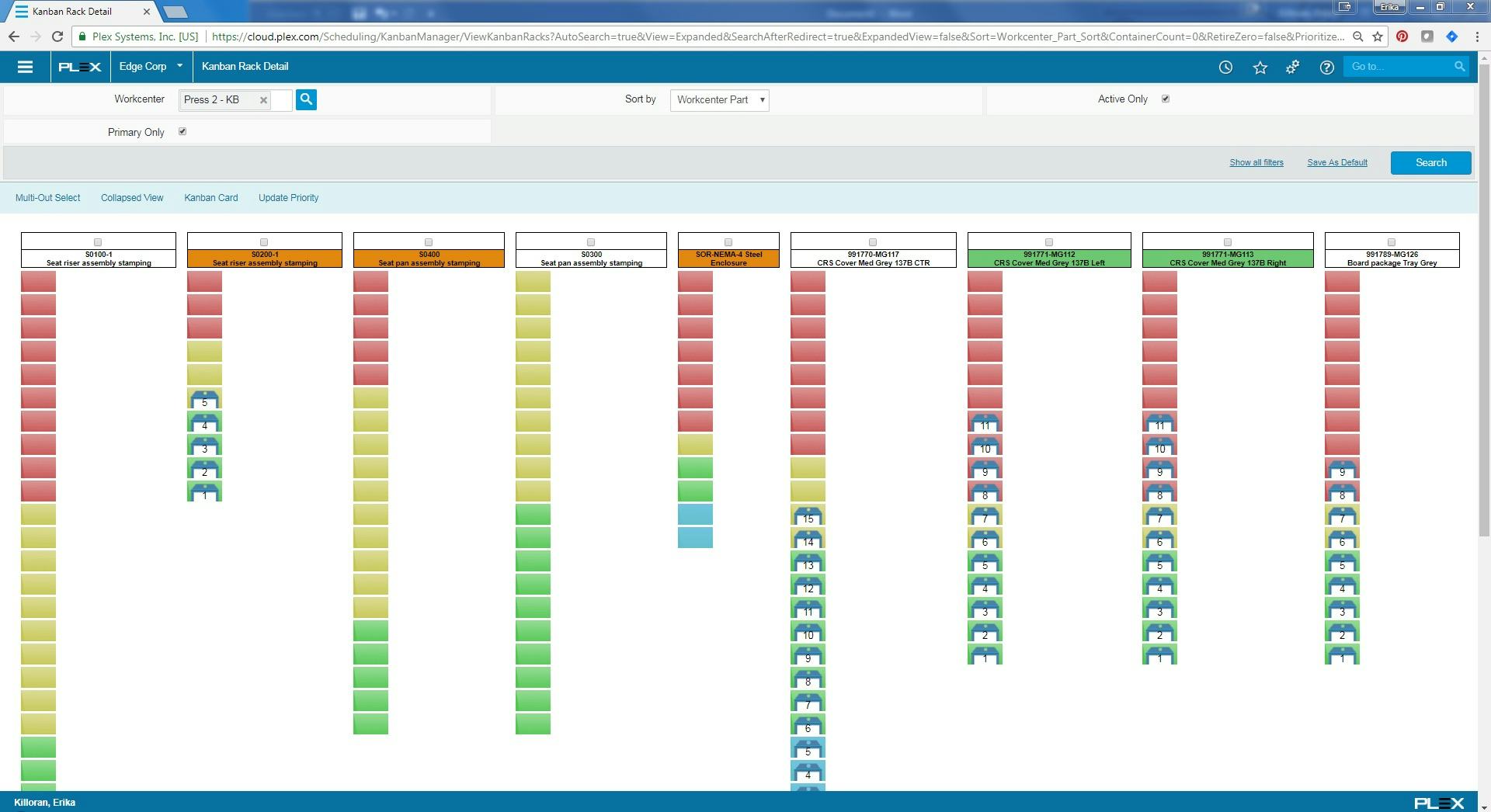Enable the Active Only checkbox
Image resolution: width=1491 pixels, height=812 pixels.
coord(1166,99)
